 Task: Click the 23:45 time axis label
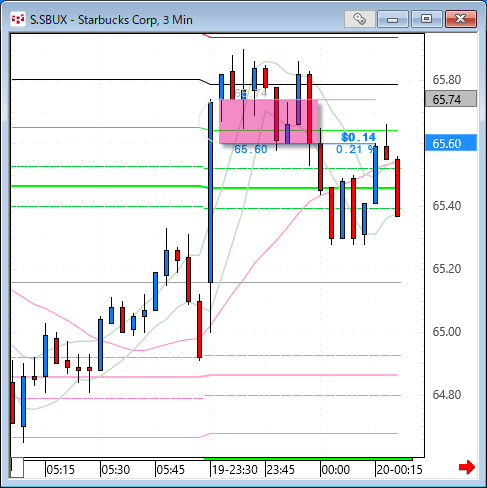point(281,470)
